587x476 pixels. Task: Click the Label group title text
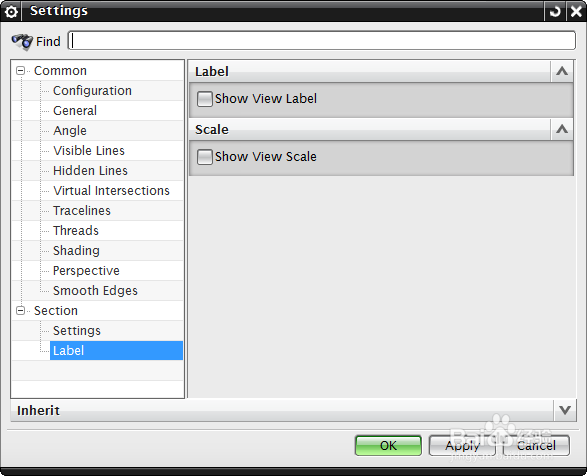click(x=212, y=72)
